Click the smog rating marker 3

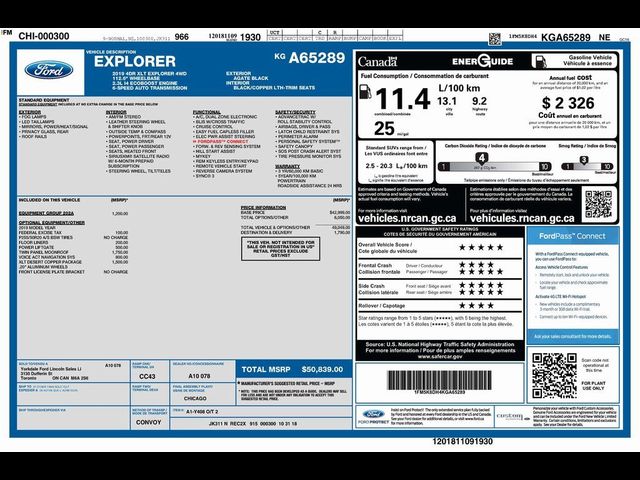[x=584, y=160]
